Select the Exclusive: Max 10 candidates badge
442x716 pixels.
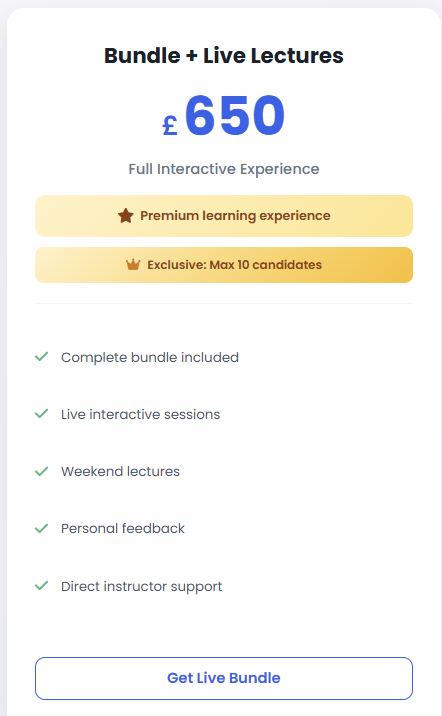(224, 265)
